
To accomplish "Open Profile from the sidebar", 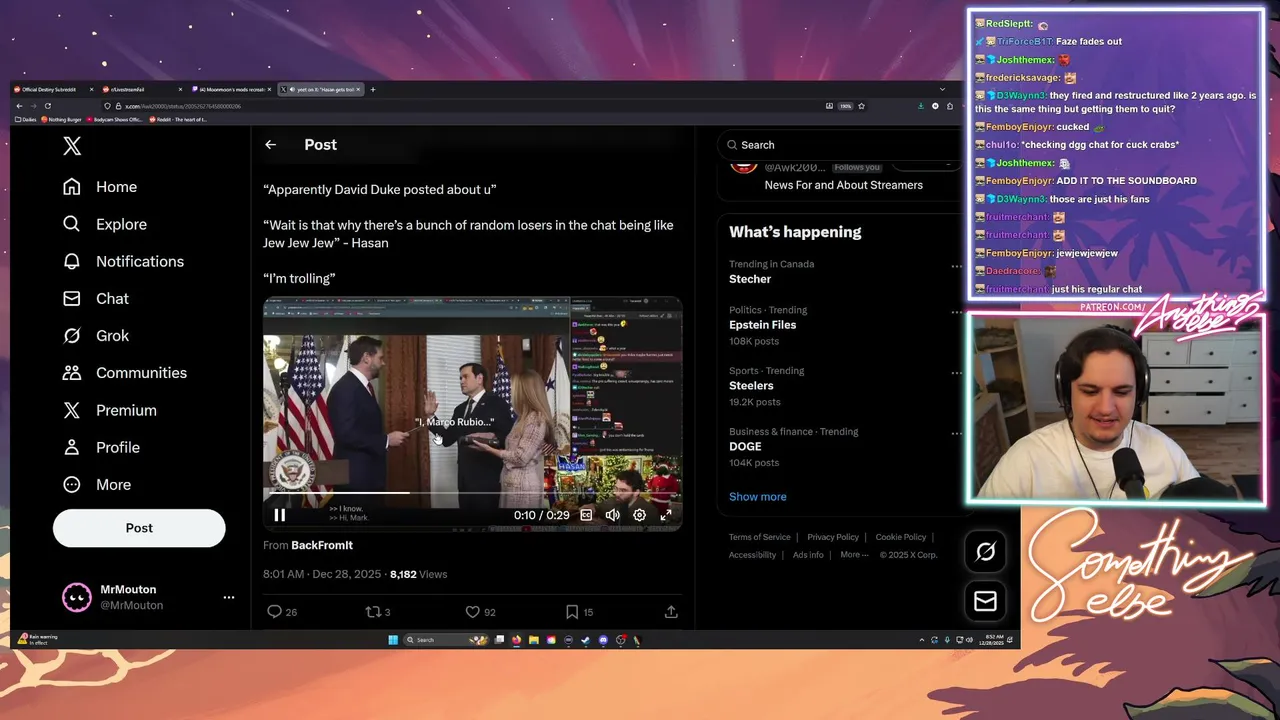I will tap(101, 447).
